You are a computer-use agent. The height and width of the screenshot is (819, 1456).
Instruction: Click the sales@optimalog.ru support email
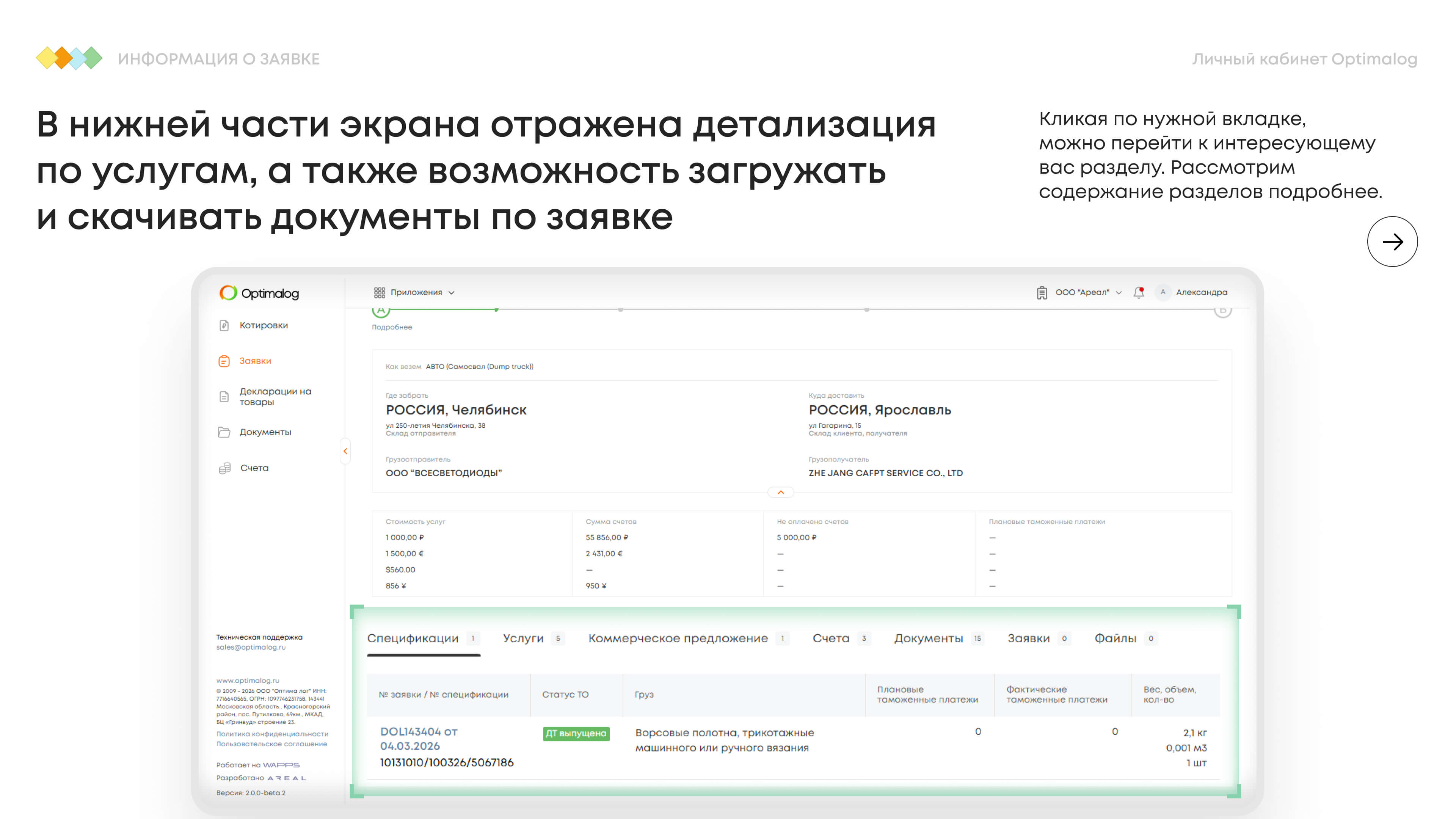click(250, 647)
